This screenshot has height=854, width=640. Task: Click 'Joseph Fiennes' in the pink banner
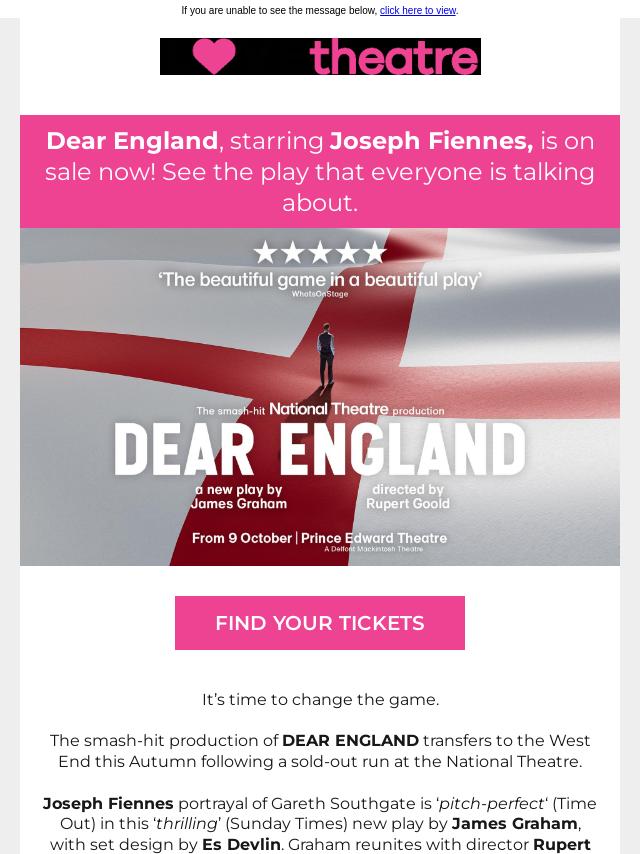pyautogui.click(x=431, y=141)
